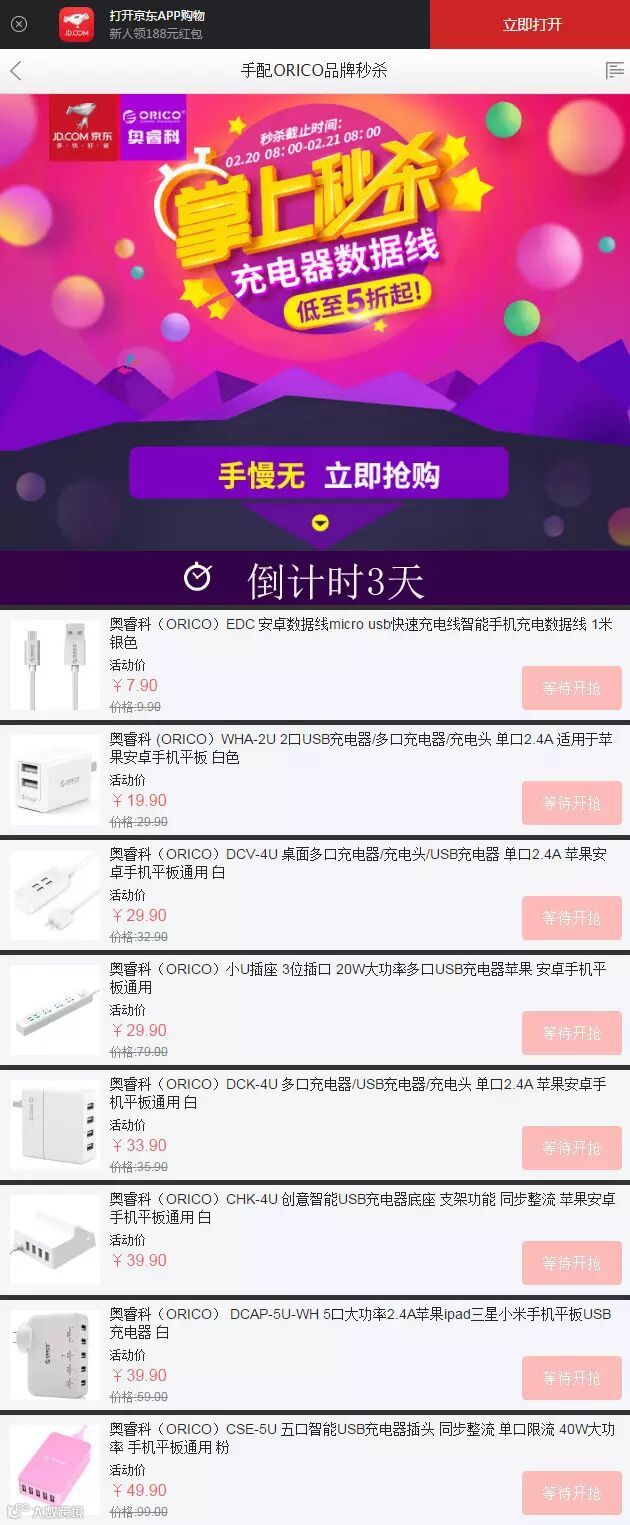630x1525 pixels.
Task: Open the DCAP-5U-WH 5-port charger title
Action: (359, 1323)
